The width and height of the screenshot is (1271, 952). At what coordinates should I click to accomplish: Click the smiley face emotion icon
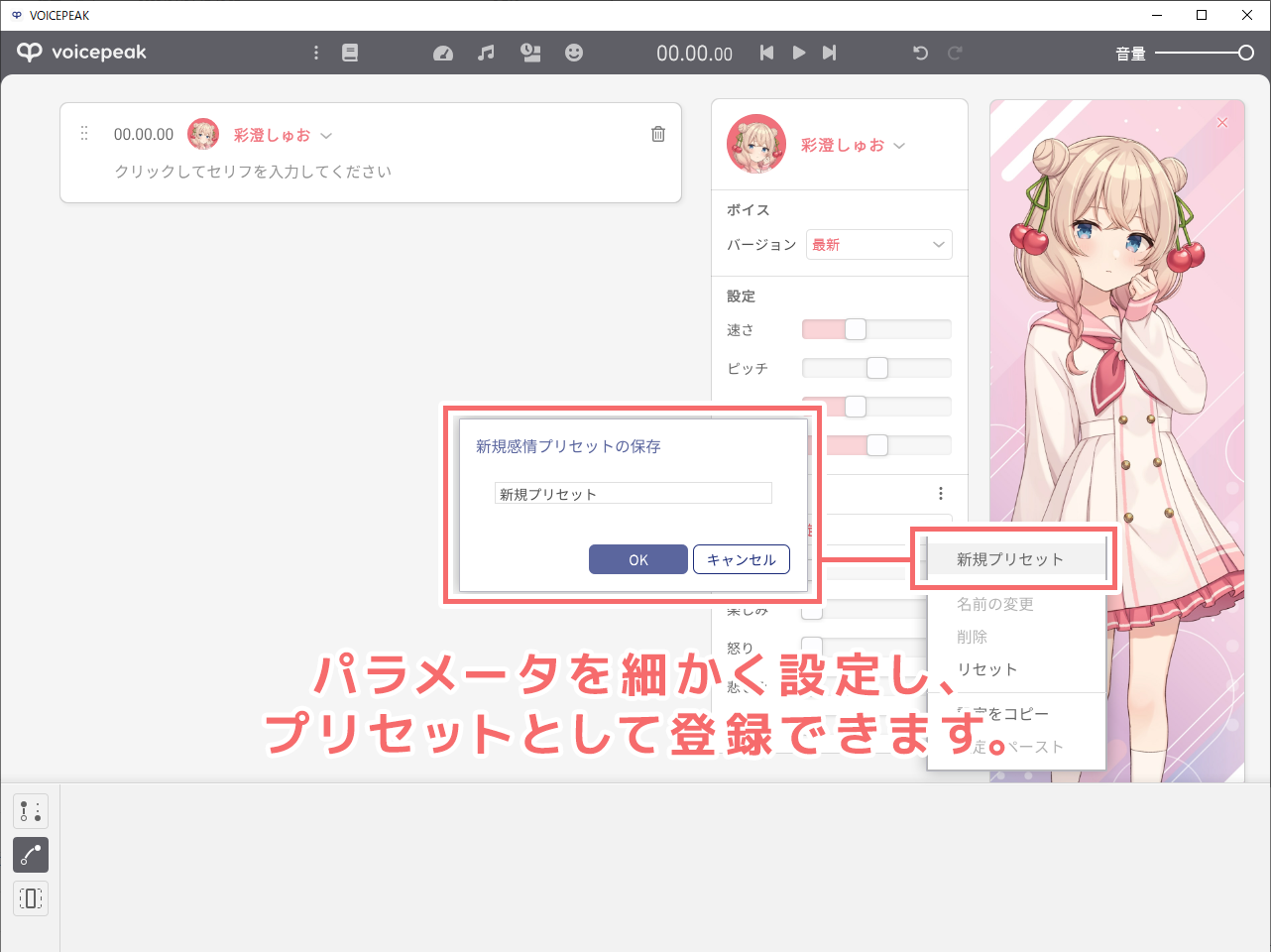(574, 53)
